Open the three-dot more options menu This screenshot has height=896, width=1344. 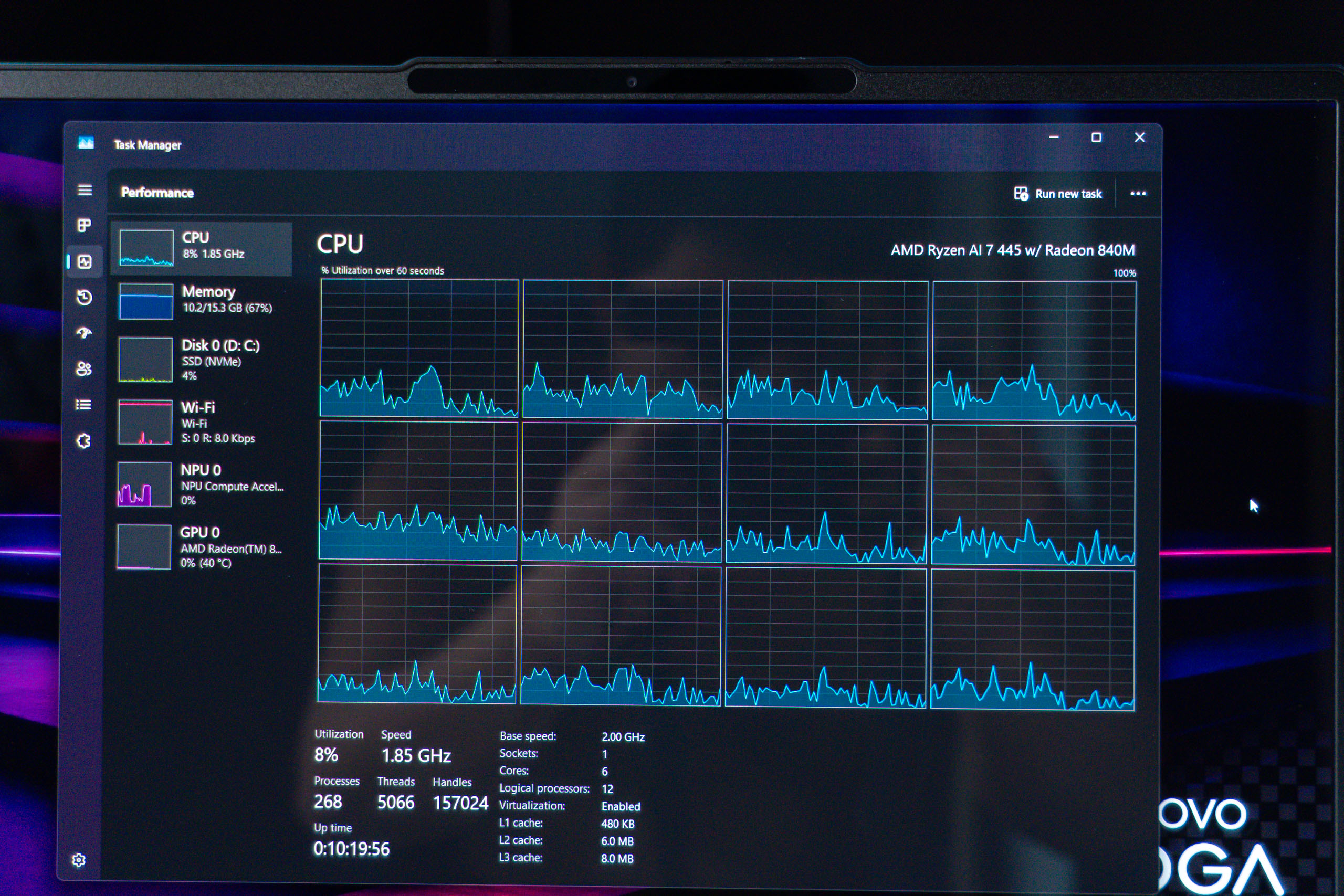point(1138,193)
